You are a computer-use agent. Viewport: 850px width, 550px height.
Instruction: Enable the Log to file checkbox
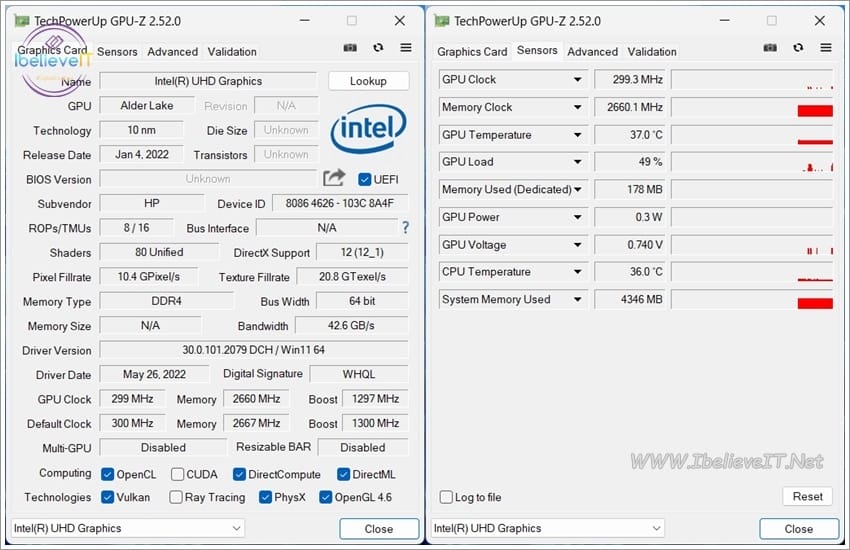point(446,497)
